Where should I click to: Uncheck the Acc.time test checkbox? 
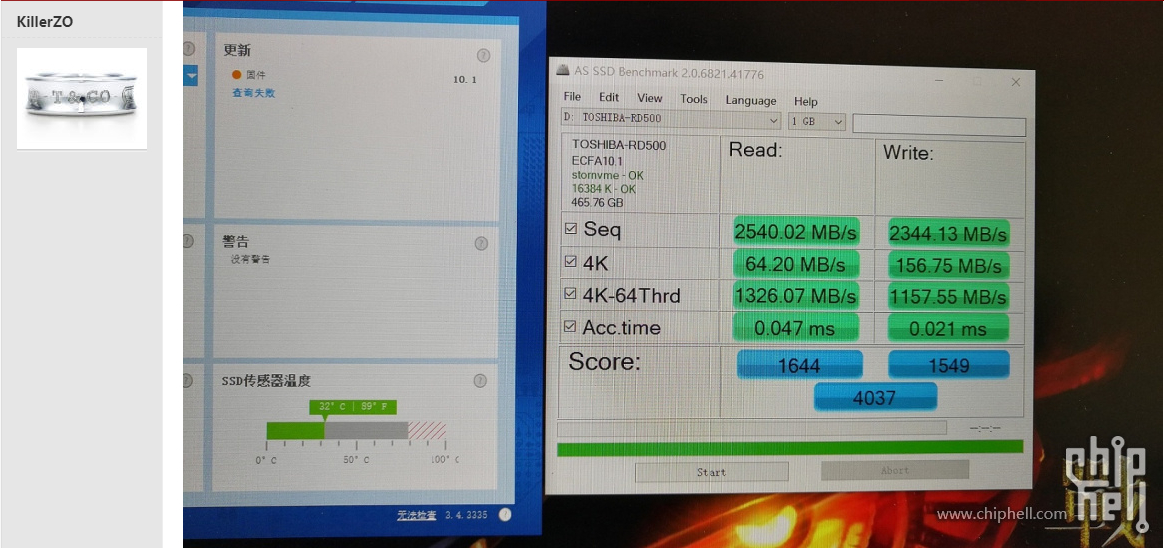[x=570, y=326]
